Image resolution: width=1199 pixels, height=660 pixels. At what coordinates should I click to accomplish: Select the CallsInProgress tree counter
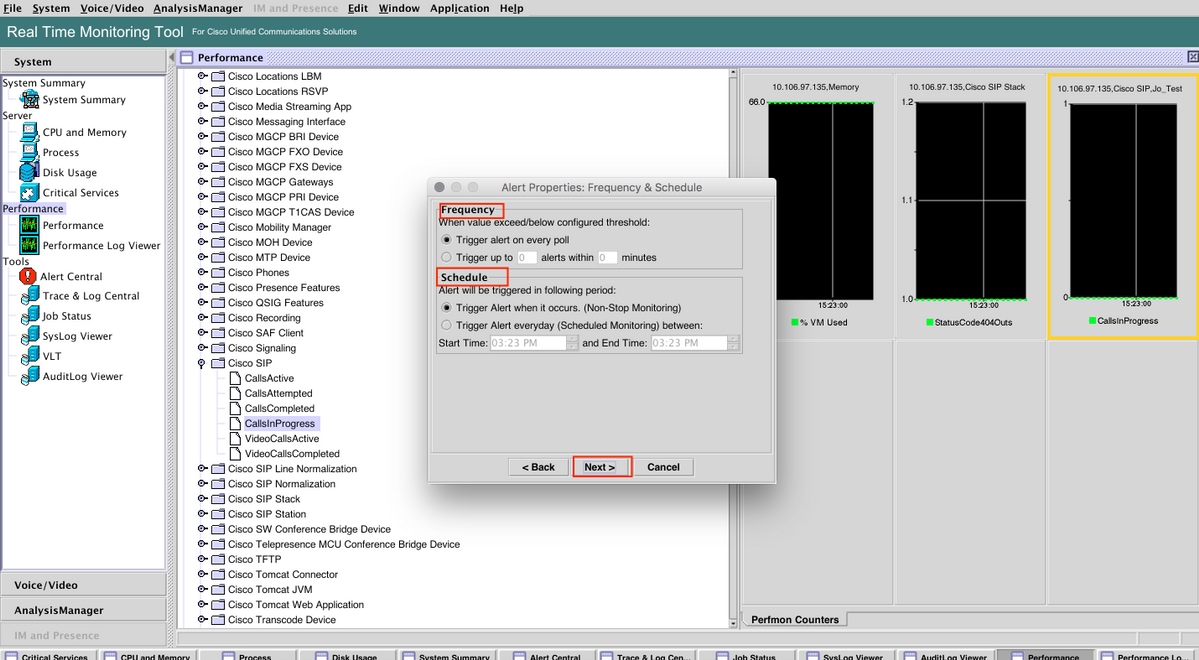pyautogui.click(x=280, y=424)
